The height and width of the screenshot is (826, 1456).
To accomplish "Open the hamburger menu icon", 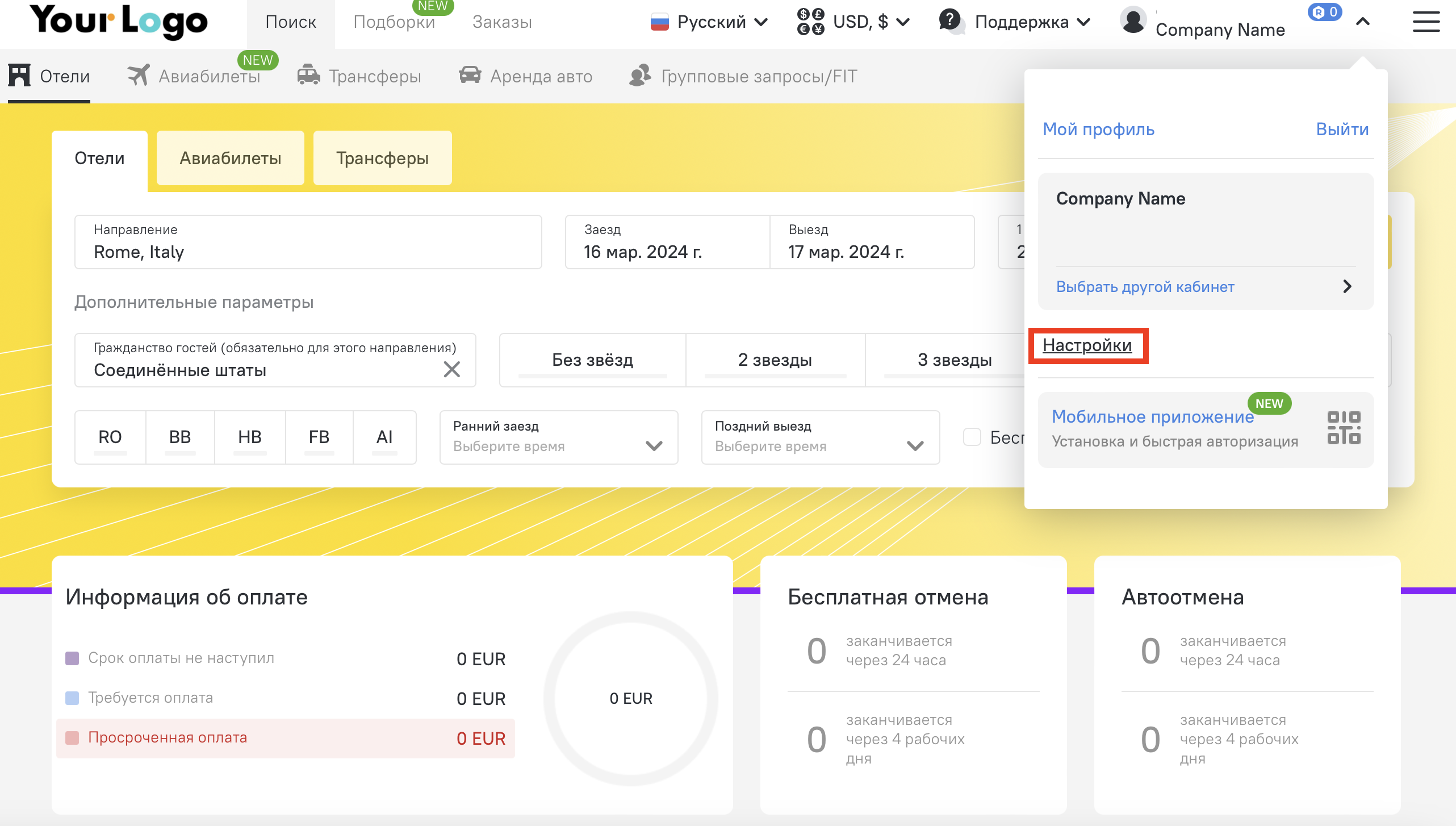I will [1426, 22].
